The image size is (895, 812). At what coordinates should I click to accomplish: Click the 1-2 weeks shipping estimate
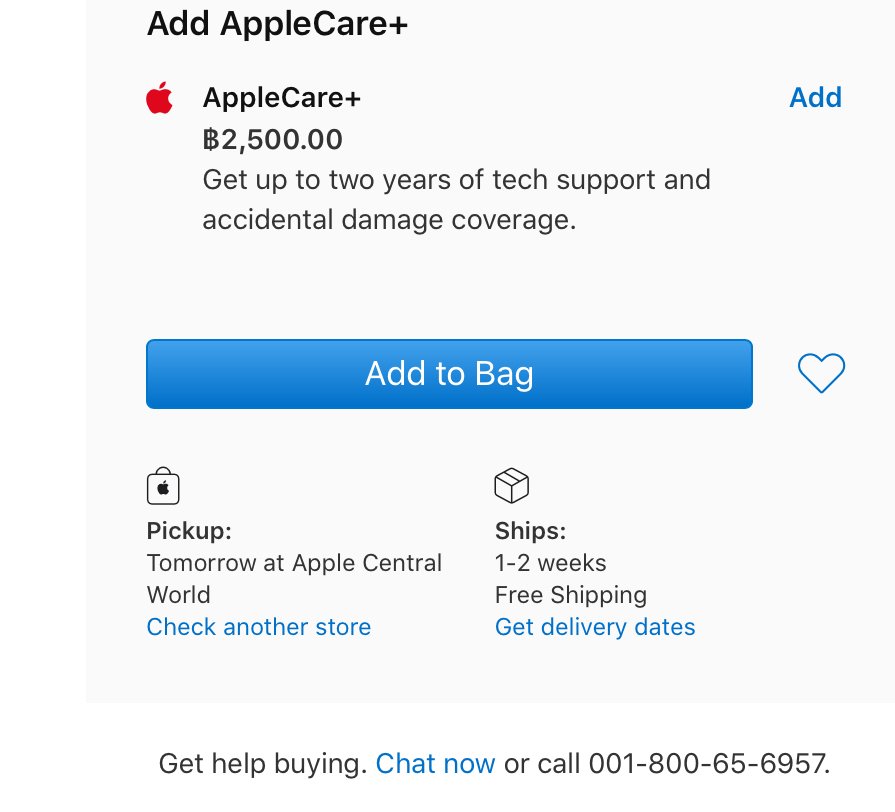pyautogui.click(x=550, y=563)
